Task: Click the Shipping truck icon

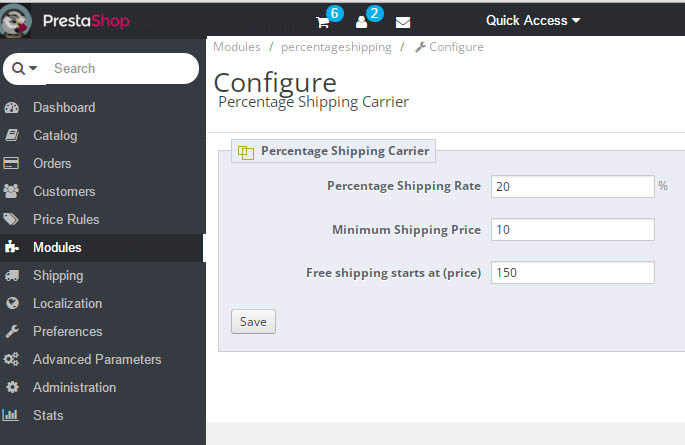Action: (12, 275)
